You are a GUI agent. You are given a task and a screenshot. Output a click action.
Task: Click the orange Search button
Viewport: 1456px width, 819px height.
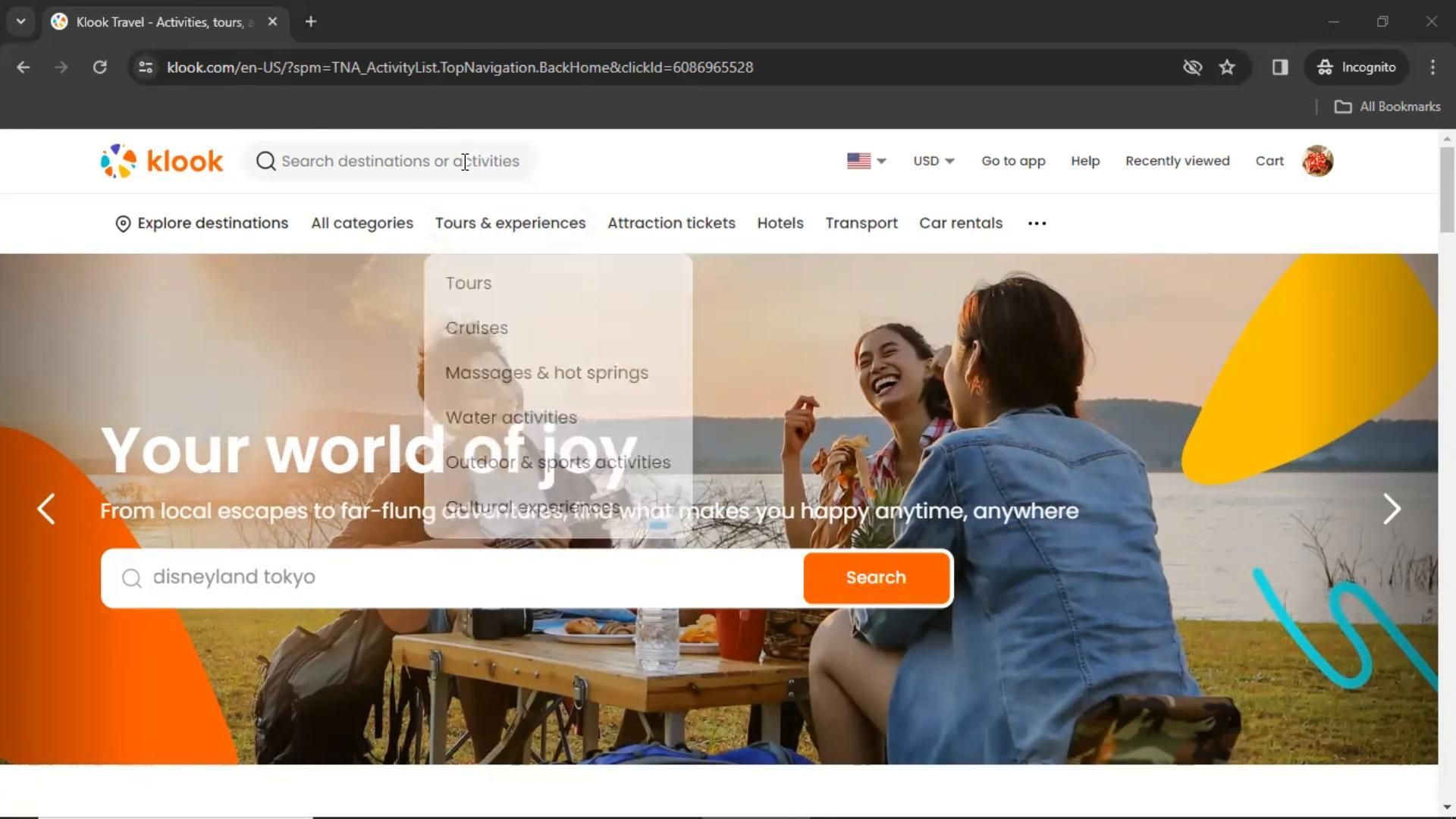(876, 577)
